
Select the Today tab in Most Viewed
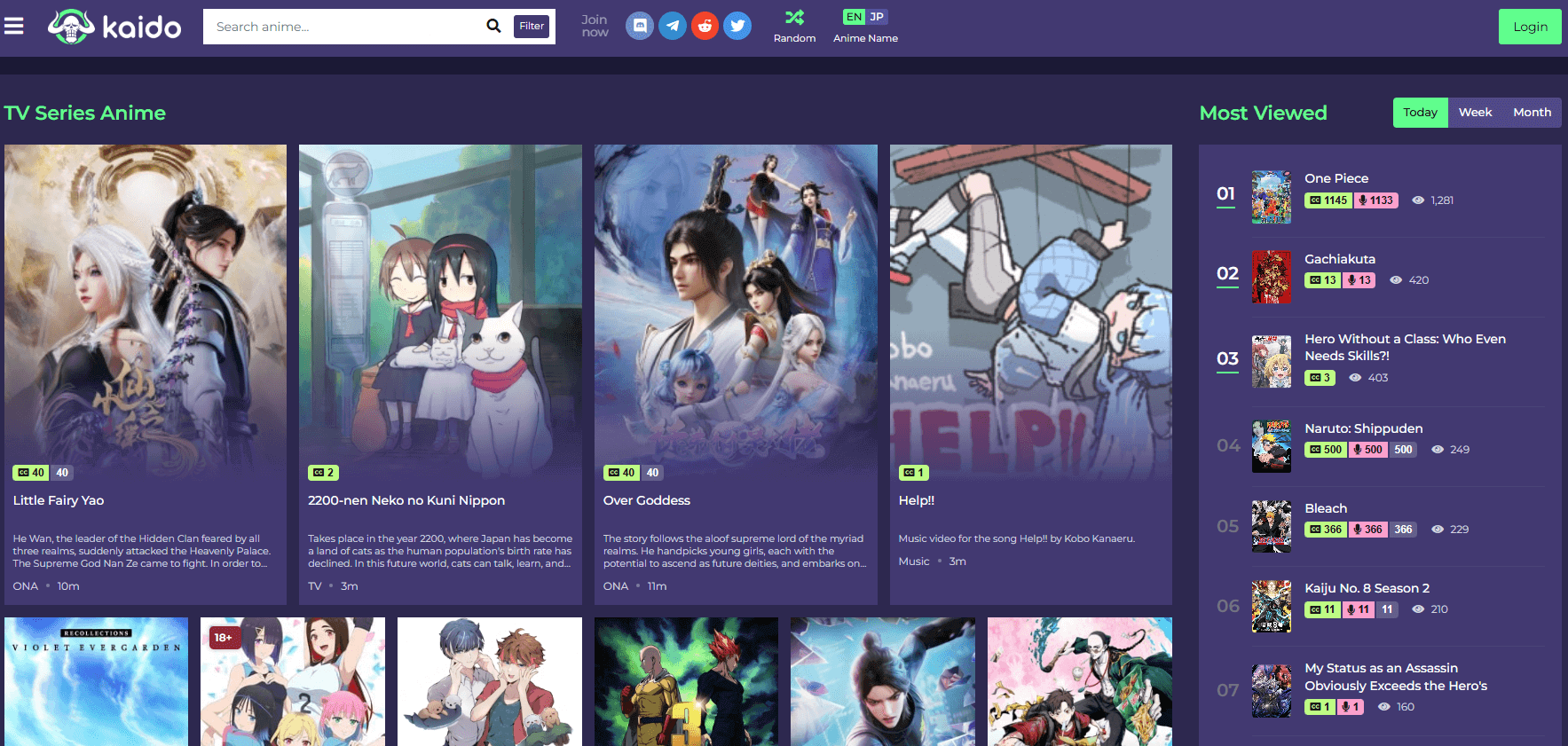pos(1420,113)
